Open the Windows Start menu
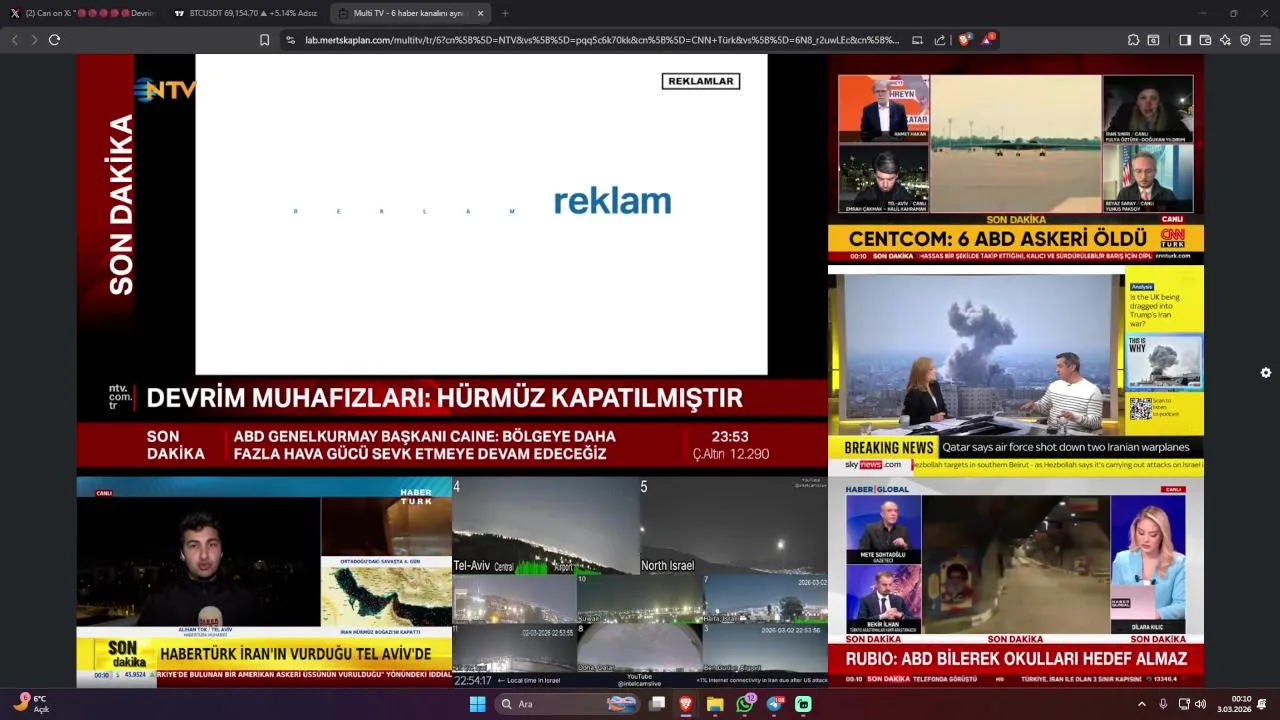Screen dimensions: 1280x720 click(x=478, y=704)
